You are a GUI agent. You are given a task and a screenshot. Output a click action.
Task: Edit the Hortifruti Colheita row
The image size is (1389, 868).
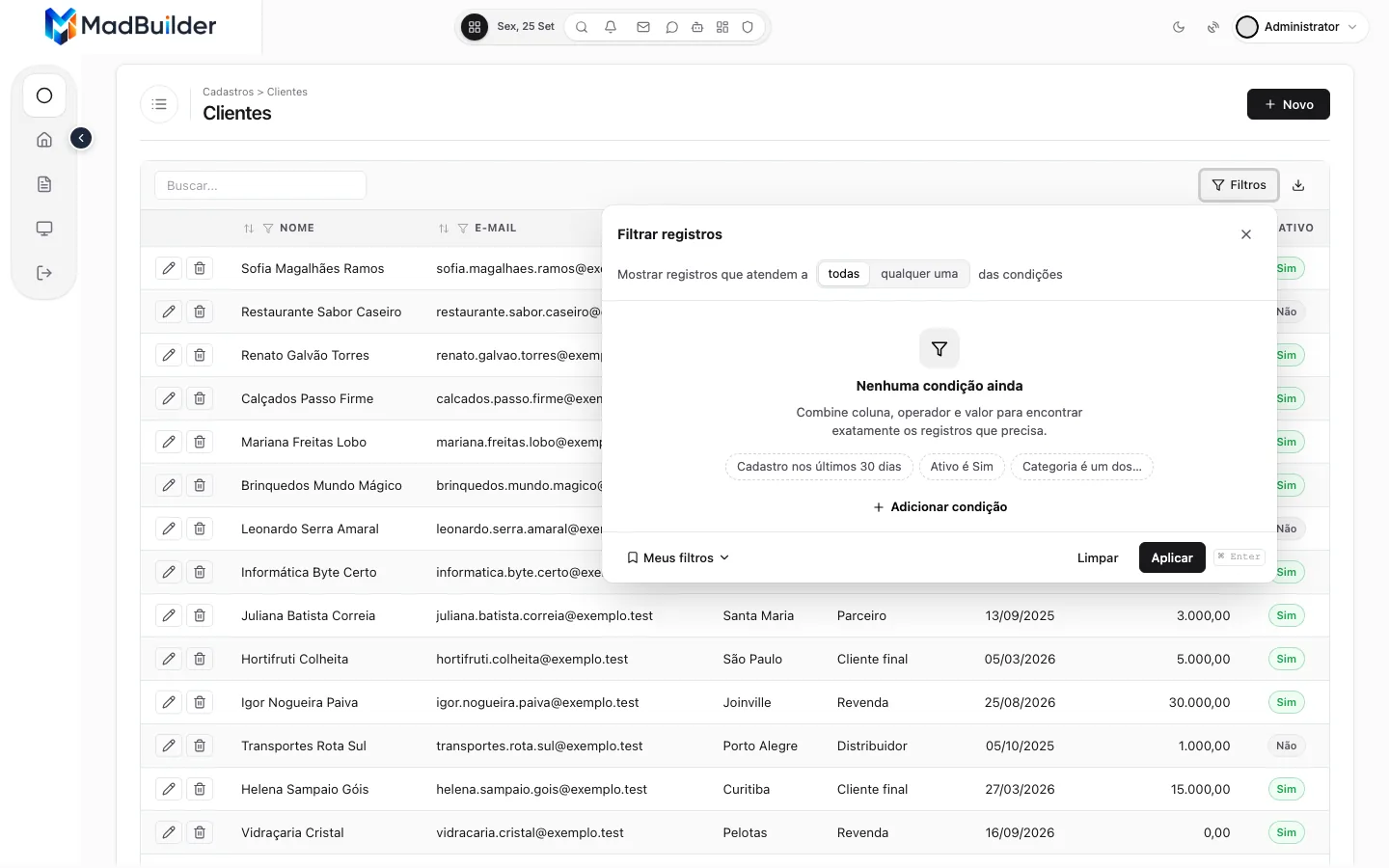pos(169,659)
